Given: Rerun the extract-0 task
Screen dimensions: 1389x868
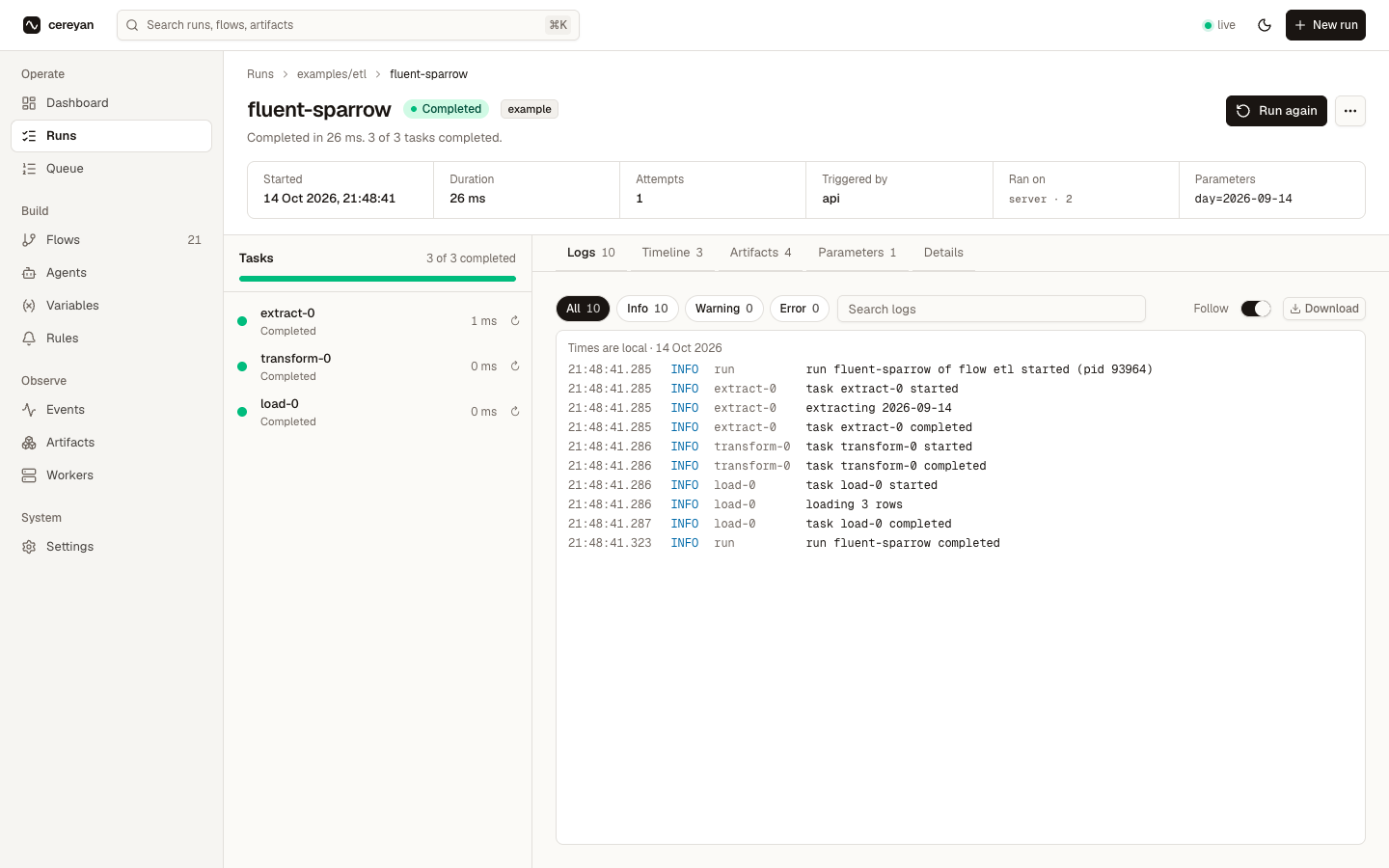Looking at the screenshot, I should tap(515, 321).
